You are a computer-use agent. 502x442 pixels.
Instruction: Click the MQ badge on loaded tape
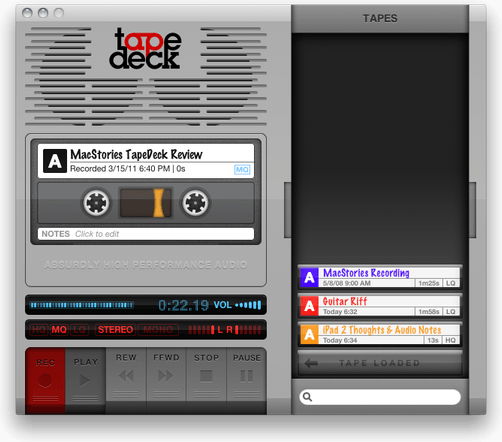(x=242, y=170)
